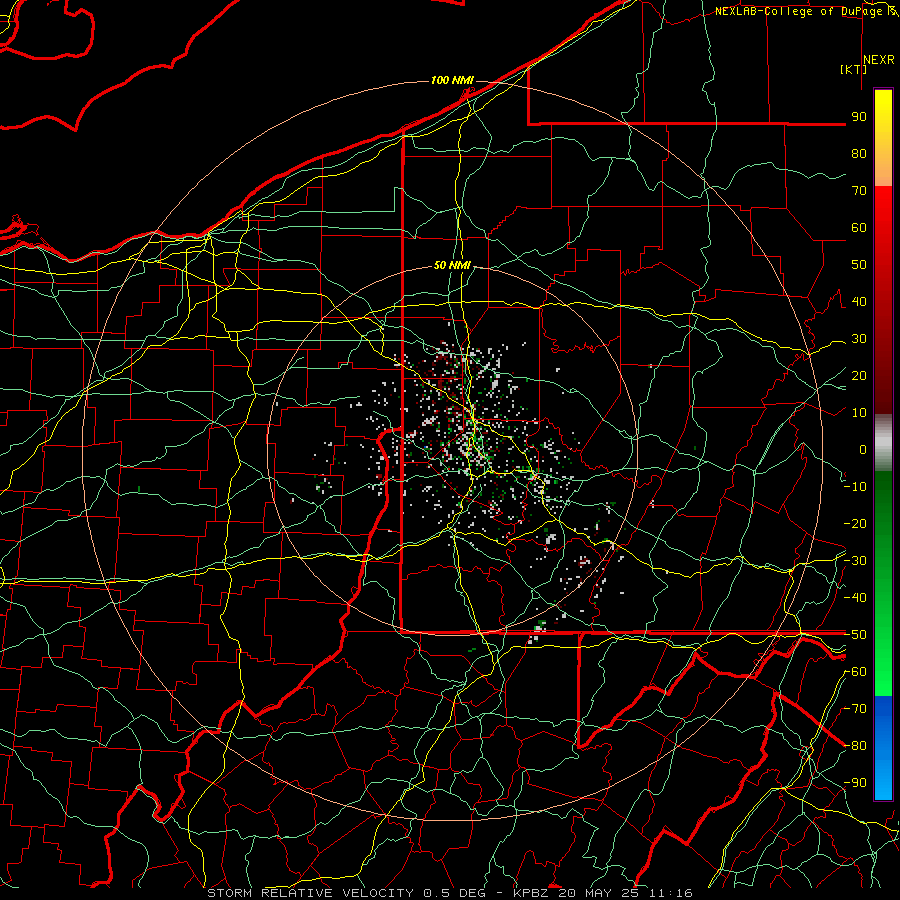
Task: Click the "50 NMI" range ring label
Action: pyautogui.click(x=452, y=265)
